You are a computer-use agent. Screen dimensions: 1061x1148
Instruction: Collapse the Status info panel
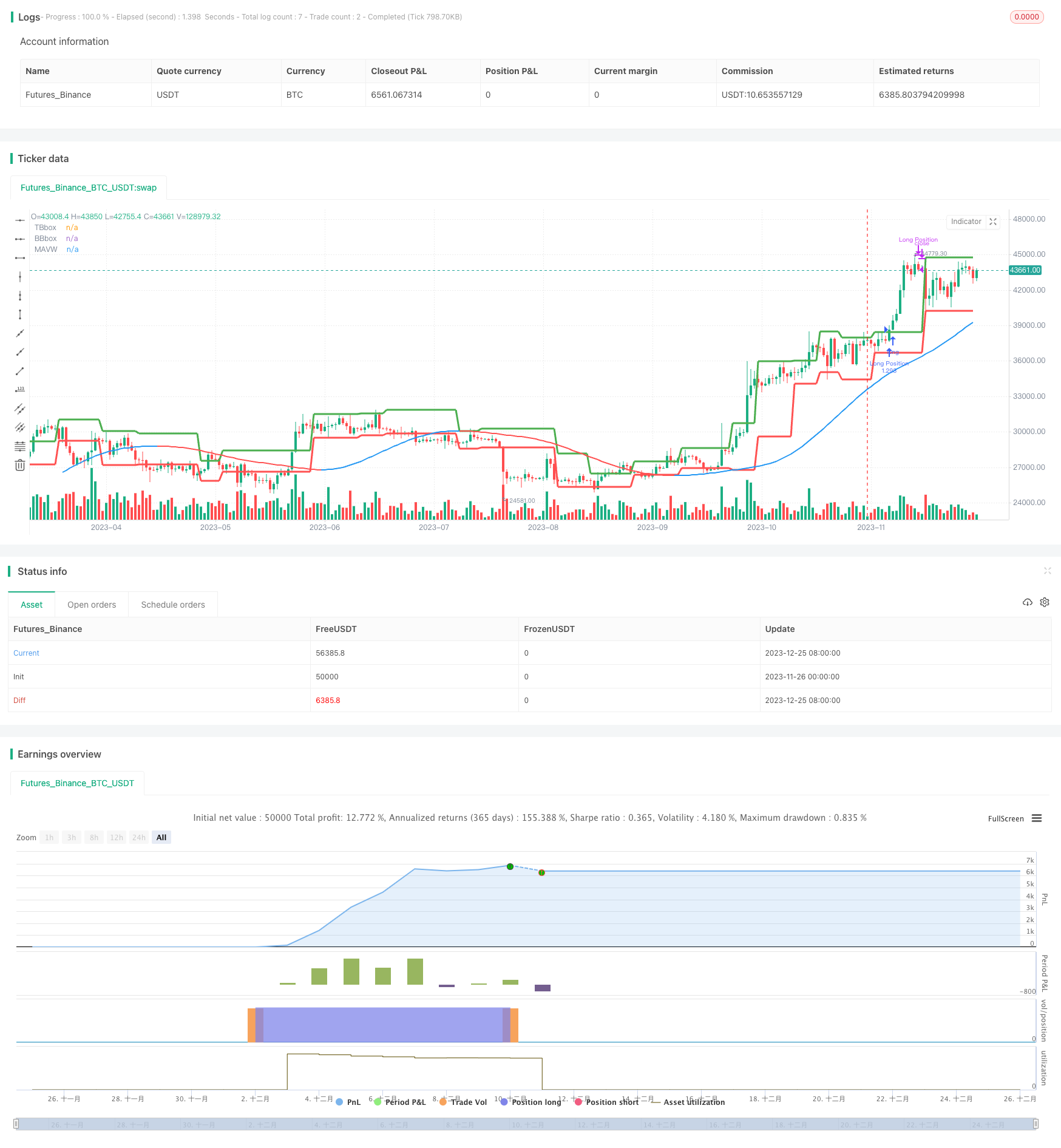[x=1047, y=571]
